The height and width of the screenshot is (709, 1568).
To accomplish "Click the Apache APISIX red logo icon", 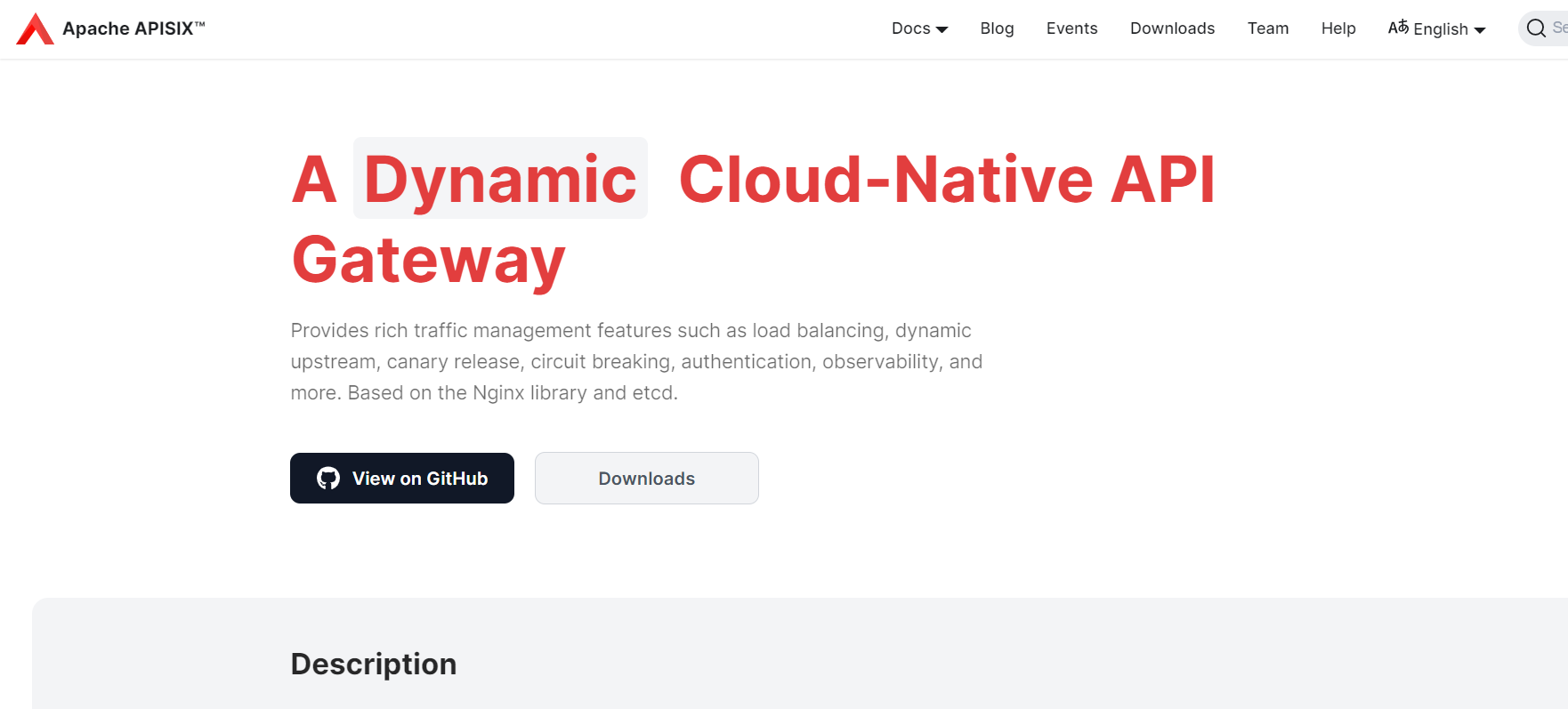I will (x=35, y=28).
